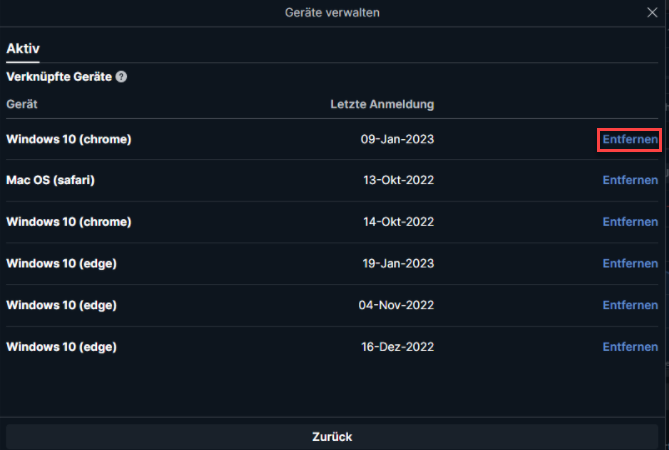Click Entfernen for the 04-Nov-2022 Edge device

(x=630, y=305)
